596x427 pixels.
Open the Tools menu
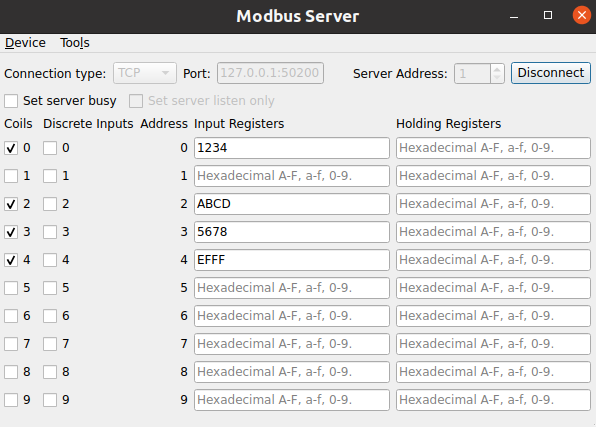75,43
